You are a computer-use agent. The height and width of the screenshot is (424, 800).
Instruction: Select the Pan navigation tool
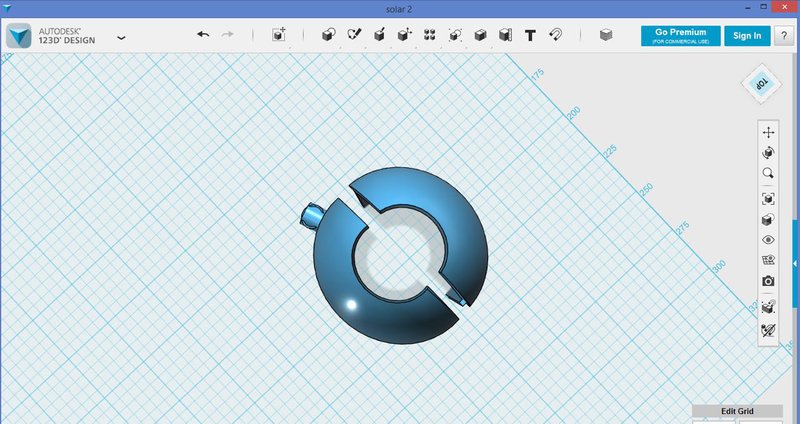(x=768, y=132)
